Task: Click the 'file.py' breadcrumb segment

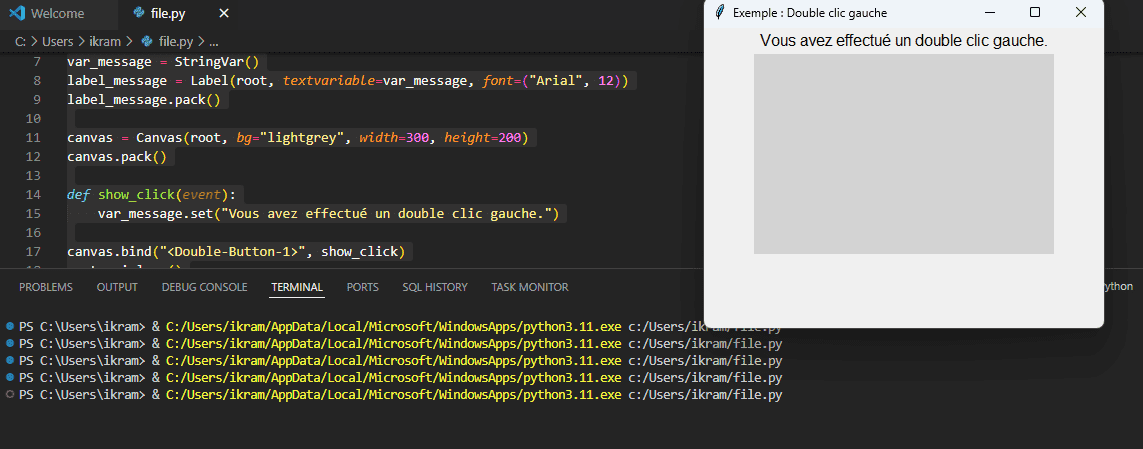Action: click(176, 42)
